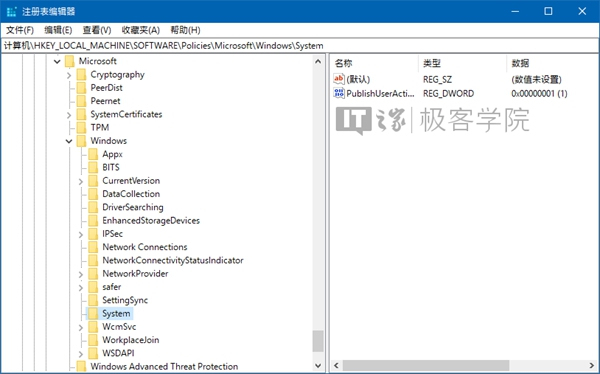600x374 pixels.
Task: Click the SettingSync folder icon
Action: (x=93, y=300)
